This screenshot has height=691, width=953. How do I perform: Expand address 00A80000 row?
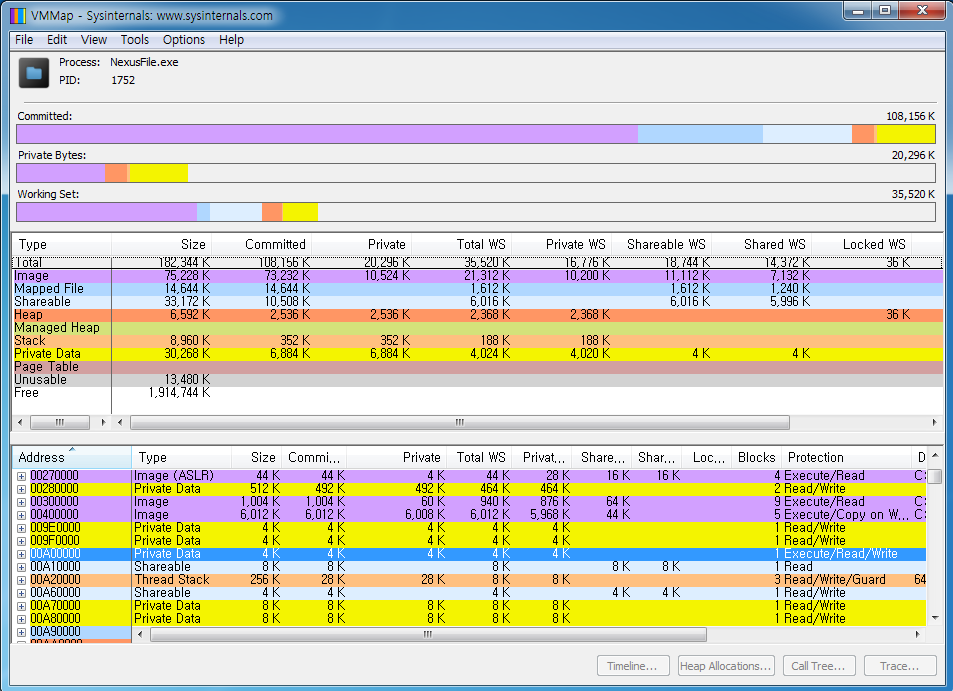point(21,619)
